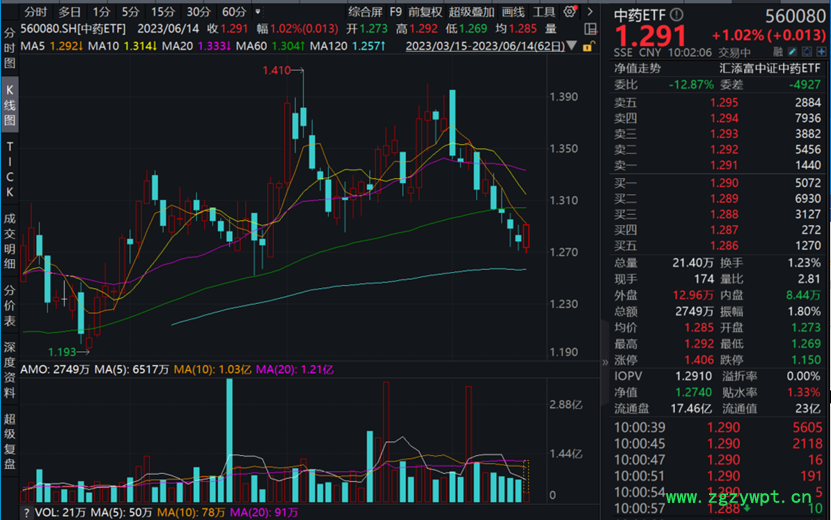Viewport: 831px width, 520px height.
Task: Open the 工具 tools menu
Action: tap(544, 12)
